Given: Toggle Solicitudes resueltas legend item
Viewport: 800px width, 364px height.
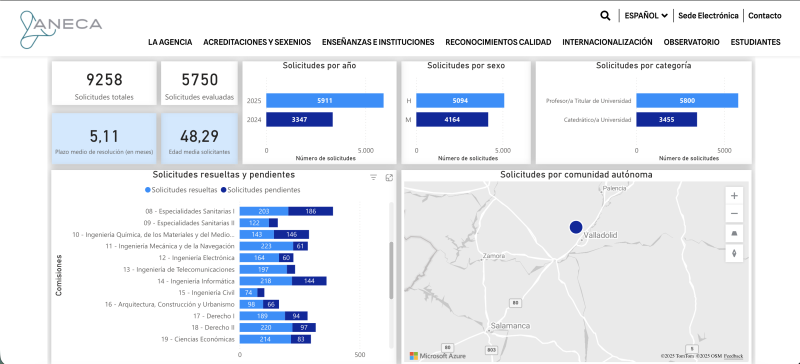Looking at the screenshot, I should [181, 190].
